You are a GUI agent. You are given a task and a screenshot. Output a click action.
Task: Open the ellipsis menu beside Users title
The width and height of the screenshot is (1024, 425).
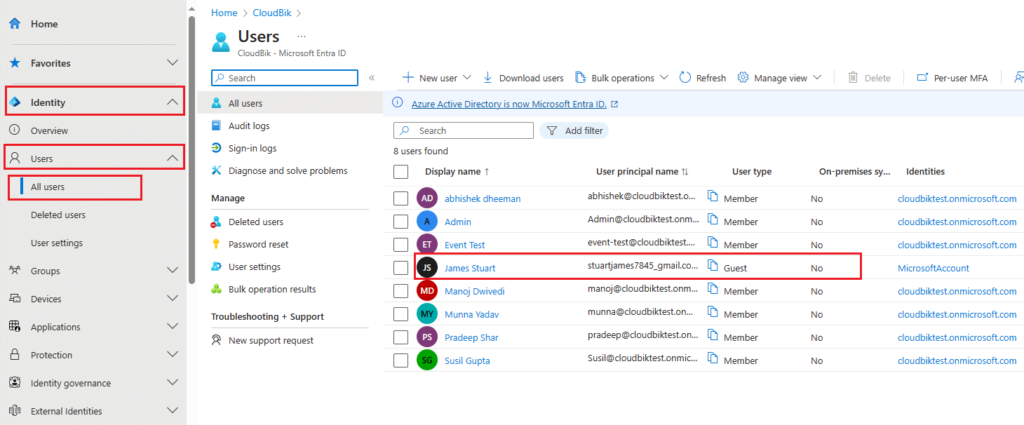pyautogui.click(x=301, y=36)
